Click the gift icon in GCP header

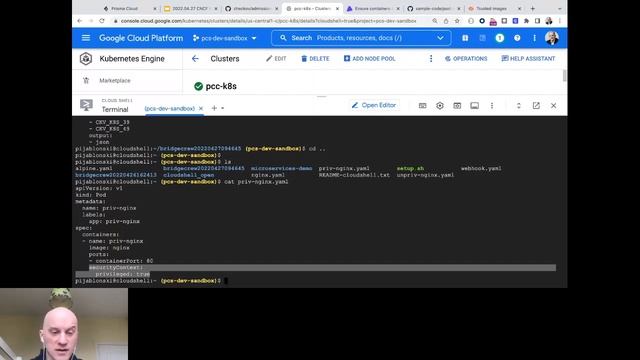click(465, 38)
